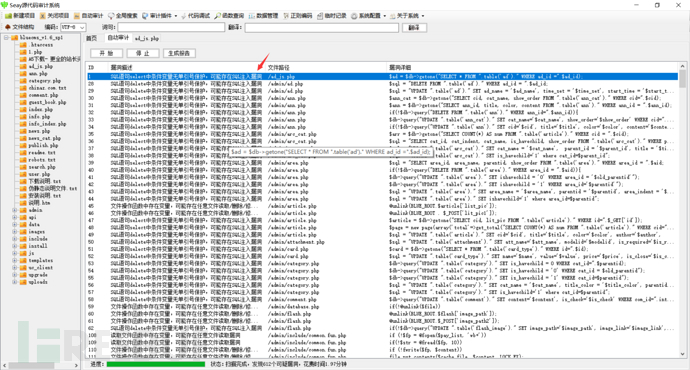Switch to the 自动审计 tab
This screenshot has width=690, height=370.
tap(118, 38)
